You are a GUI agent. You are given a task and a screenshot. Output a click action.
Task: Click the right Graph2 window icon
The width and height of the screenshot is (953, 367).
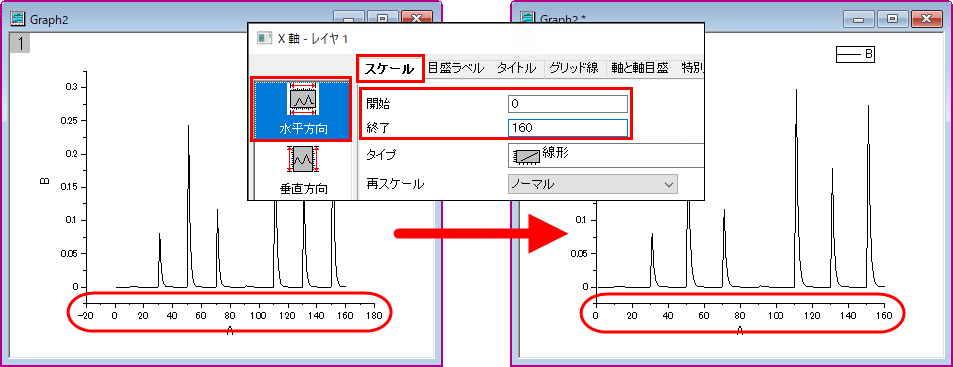point(528,18)
